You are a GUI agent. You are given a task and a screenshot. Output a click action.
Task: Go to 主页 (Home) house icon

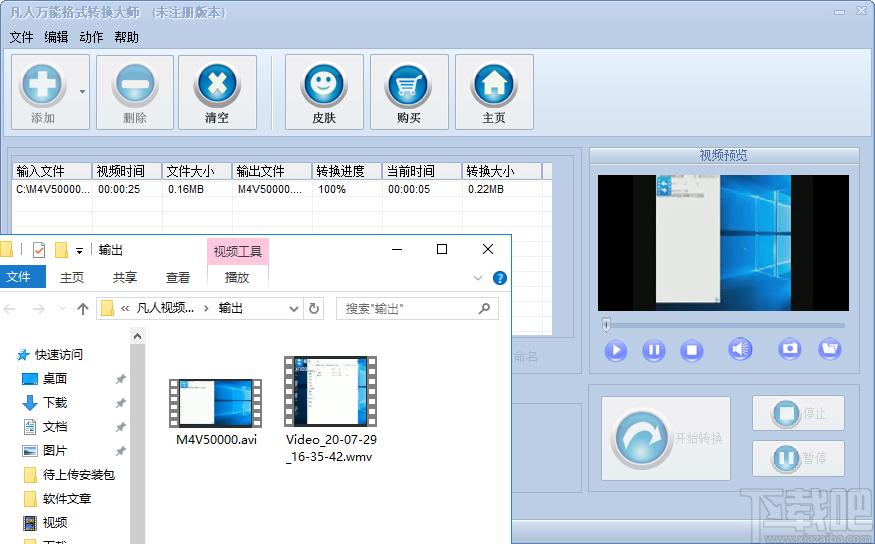494,85
